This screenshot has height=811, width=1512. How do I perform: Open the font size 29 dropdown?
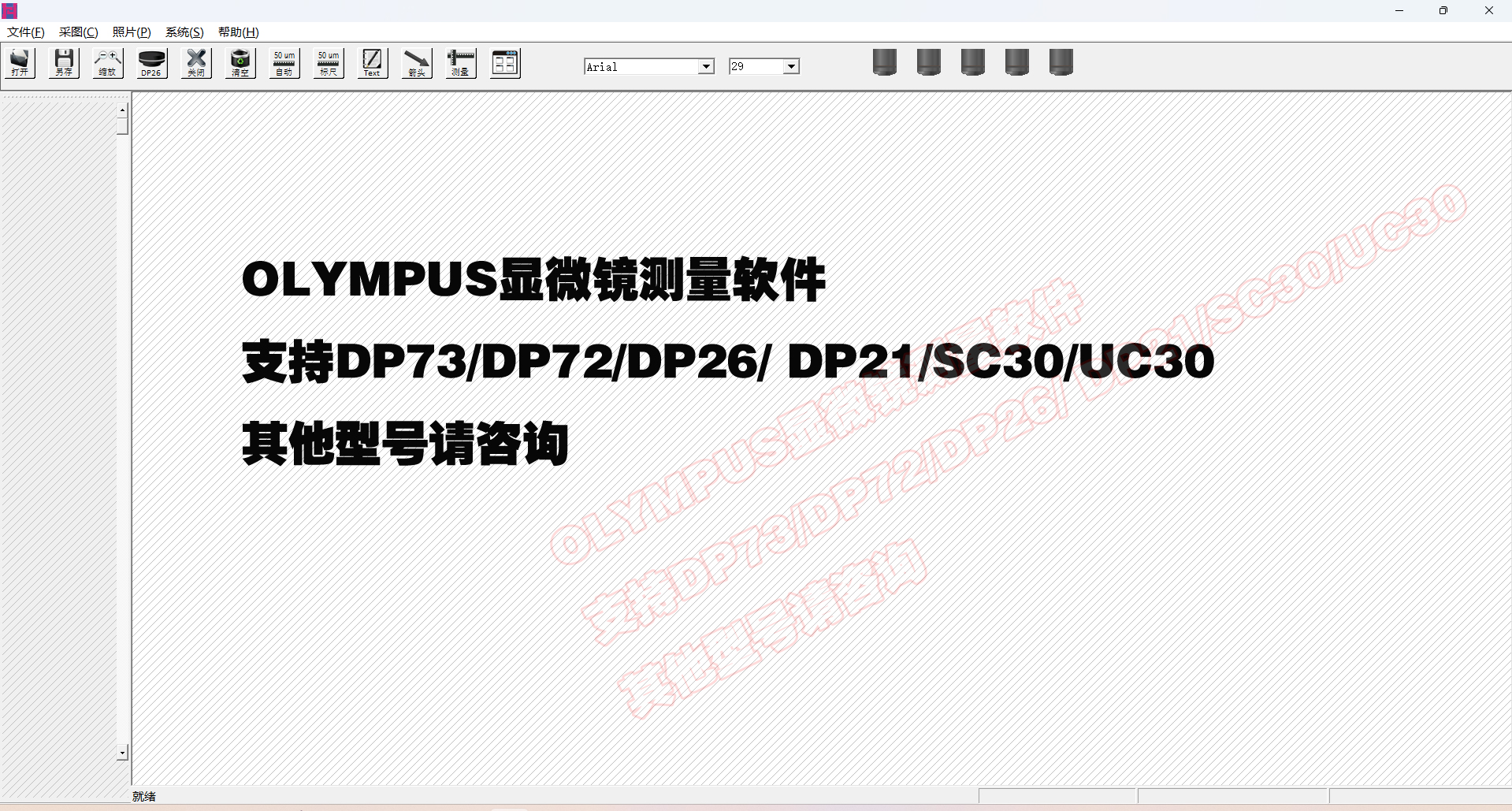coord(791,67)
